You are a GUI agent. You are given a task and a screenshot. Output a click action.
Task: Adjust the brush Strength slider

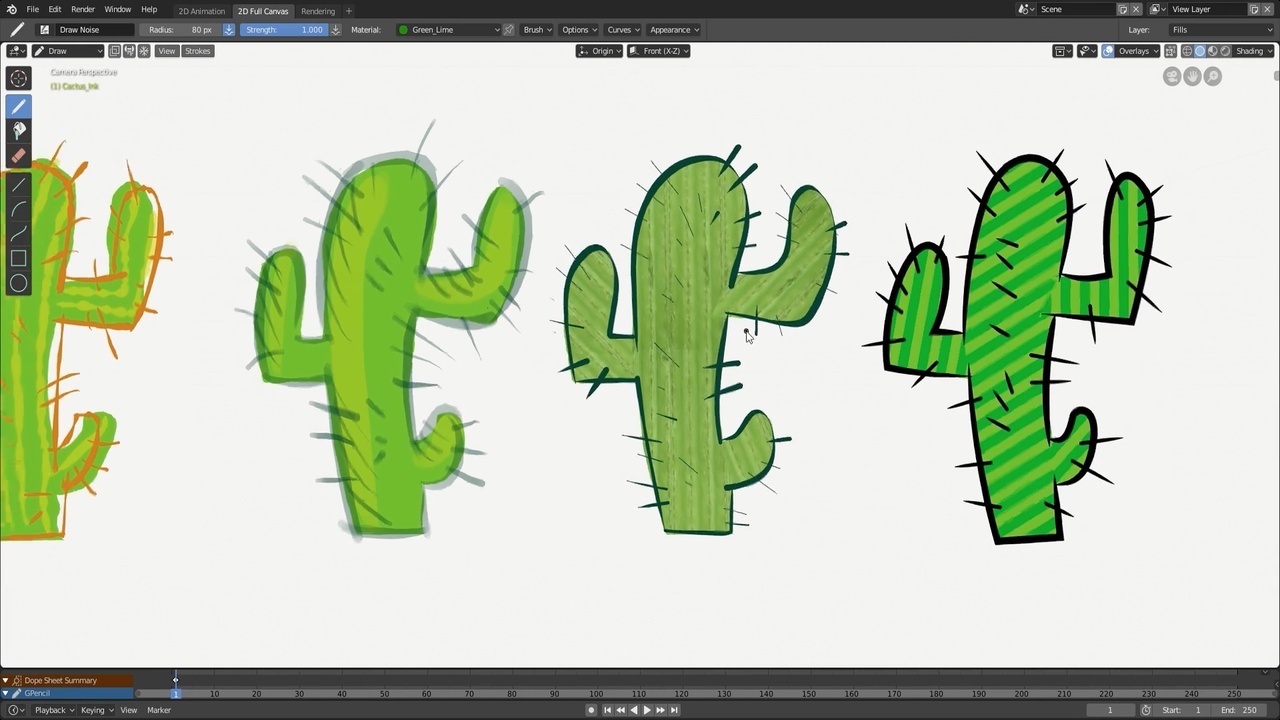point(284,30)
